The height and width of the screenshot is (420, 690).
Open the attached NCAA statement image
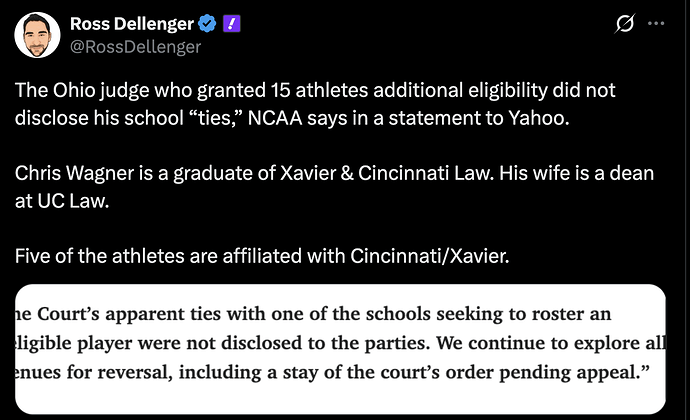click(340, 349)
